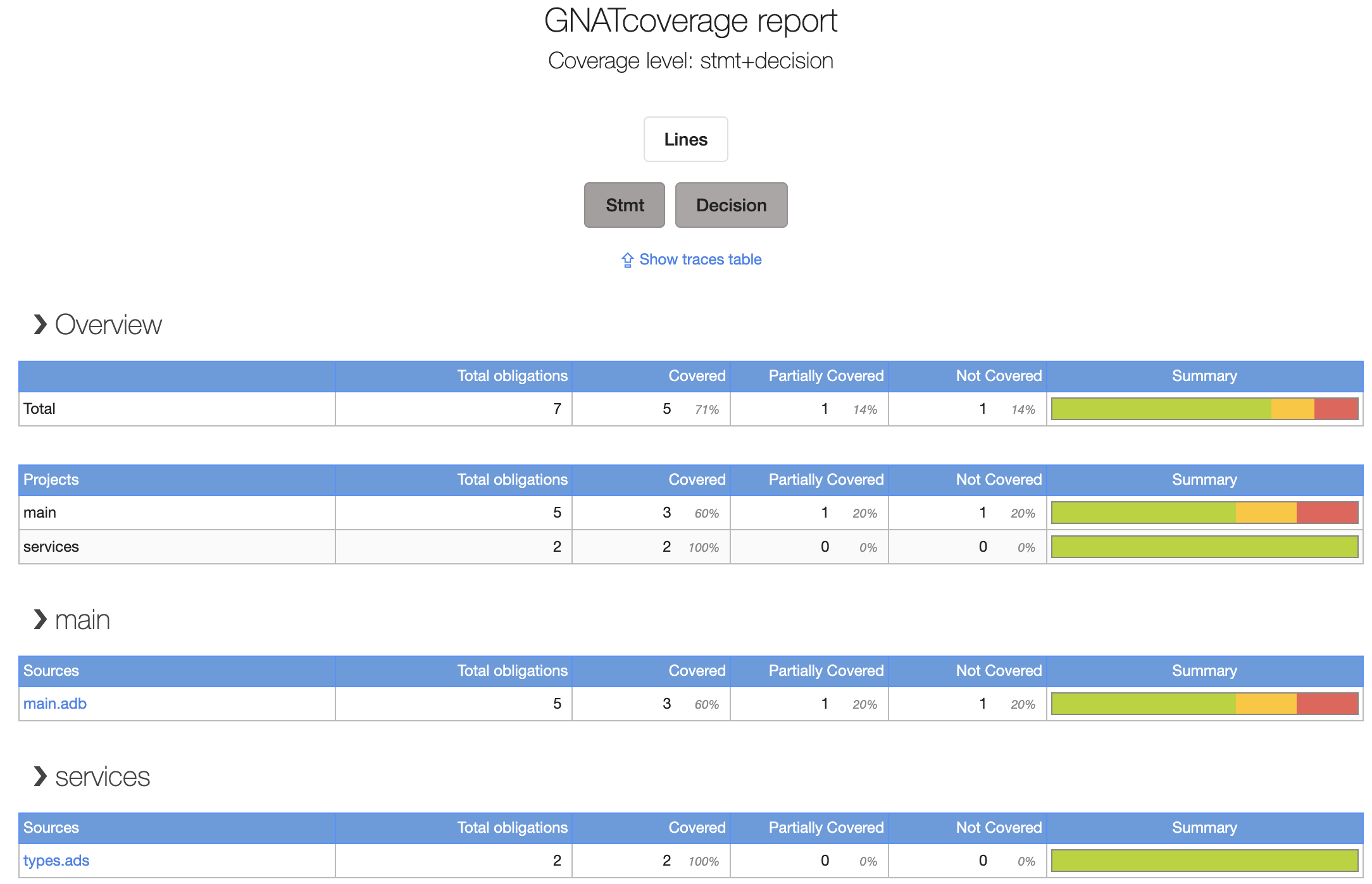The image size is (1372, 884).
Task: Toggle the Decision coverage button
Action: 732,205
